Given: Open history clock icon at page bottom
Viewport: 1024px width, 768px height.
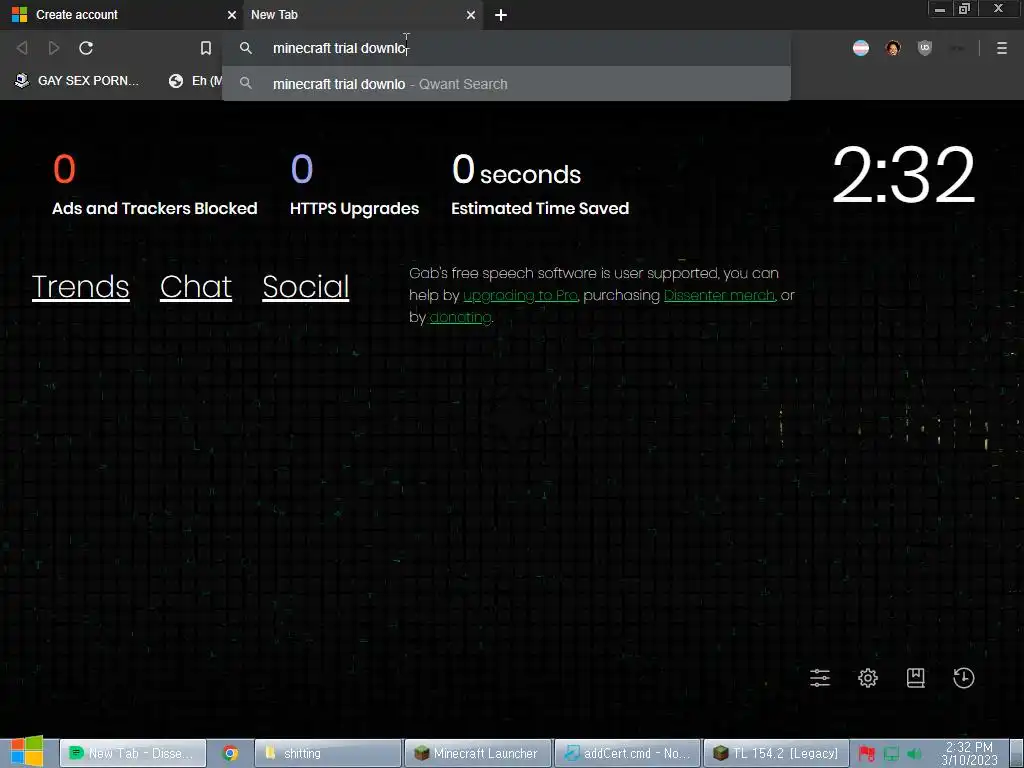Looking at the screenshot, I should (964, 678).
